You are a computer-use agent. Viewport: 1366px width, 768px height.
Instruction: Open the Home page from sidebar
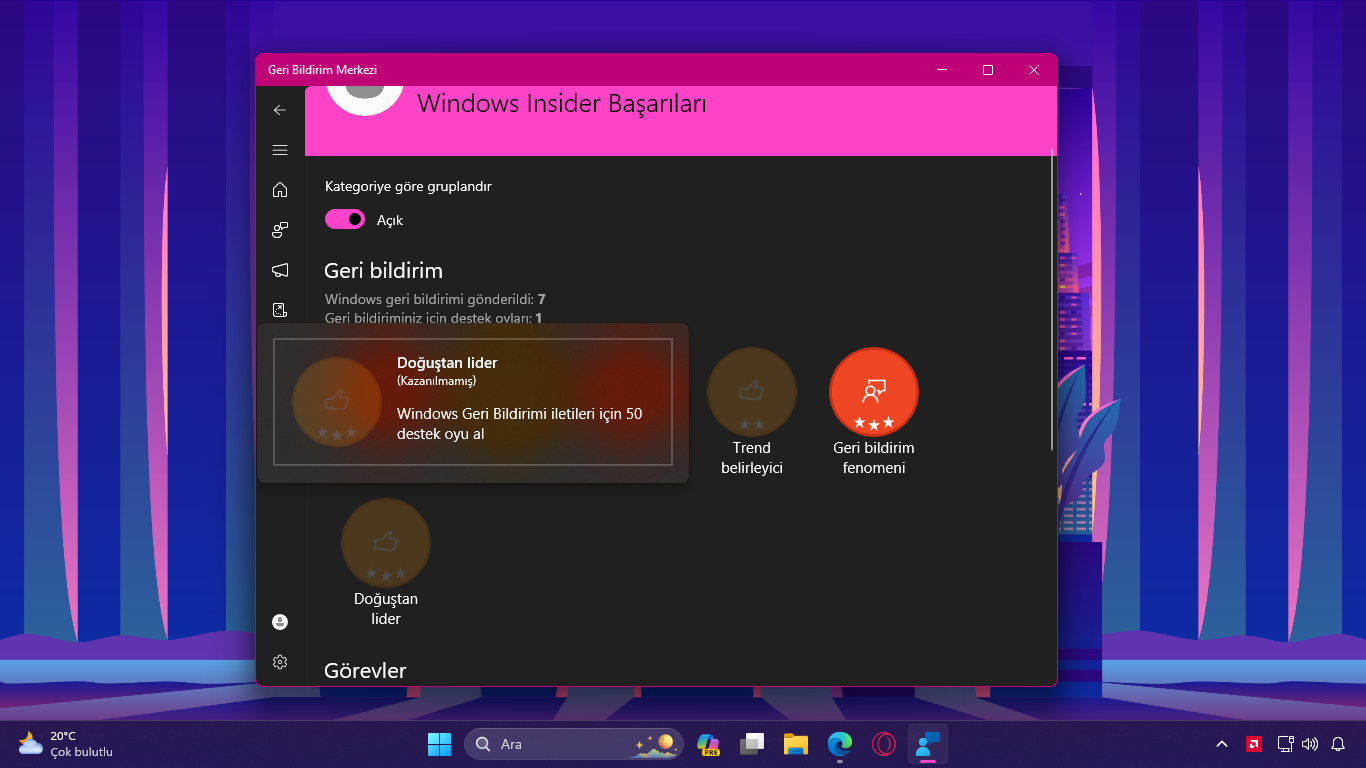[280, 190]
